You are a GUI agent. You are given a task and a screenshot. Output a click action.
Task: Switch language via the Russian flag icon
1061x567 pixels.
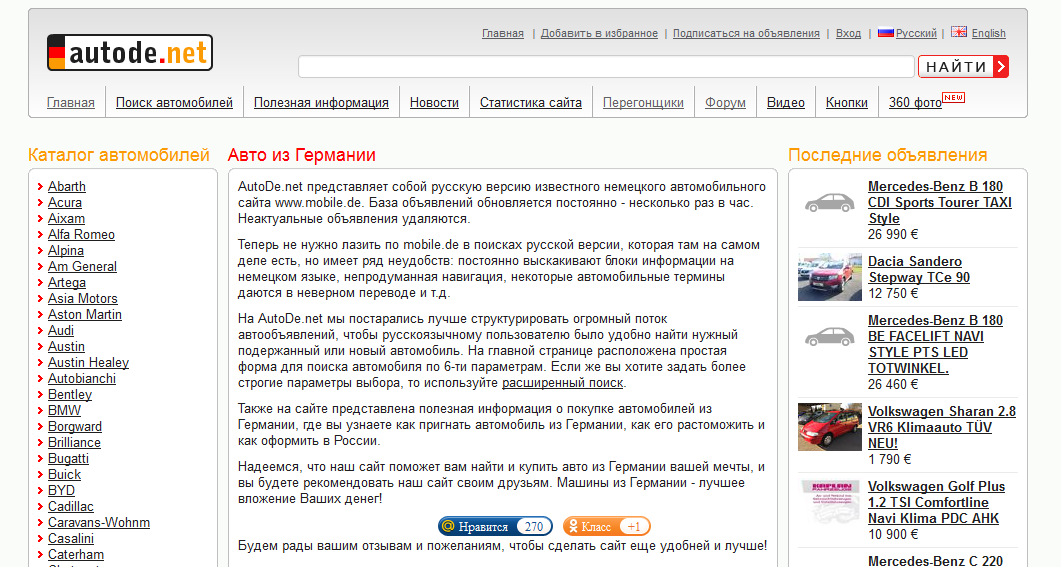[x=885, y=32]
